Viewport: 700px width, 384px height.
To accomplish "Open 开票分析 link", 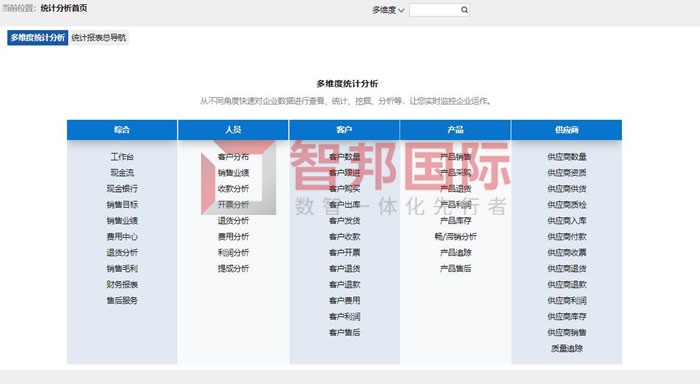I will point(233,205).
